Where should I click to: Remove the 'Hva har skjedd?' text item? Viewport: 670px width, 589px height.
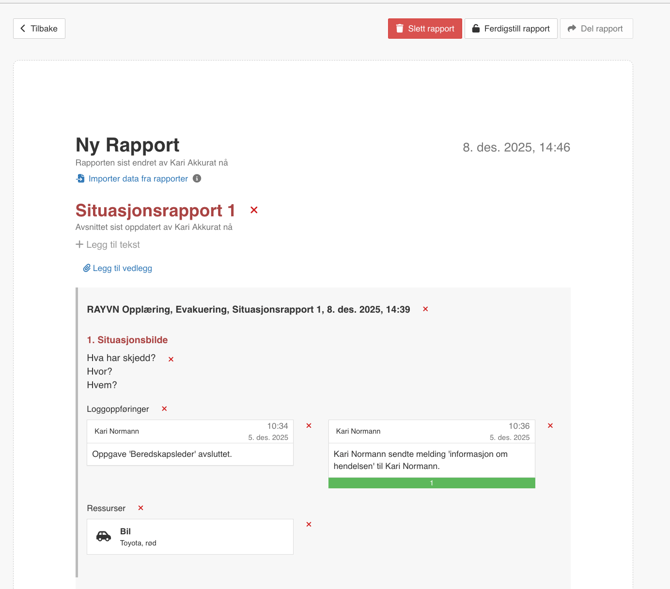(171, 359)
